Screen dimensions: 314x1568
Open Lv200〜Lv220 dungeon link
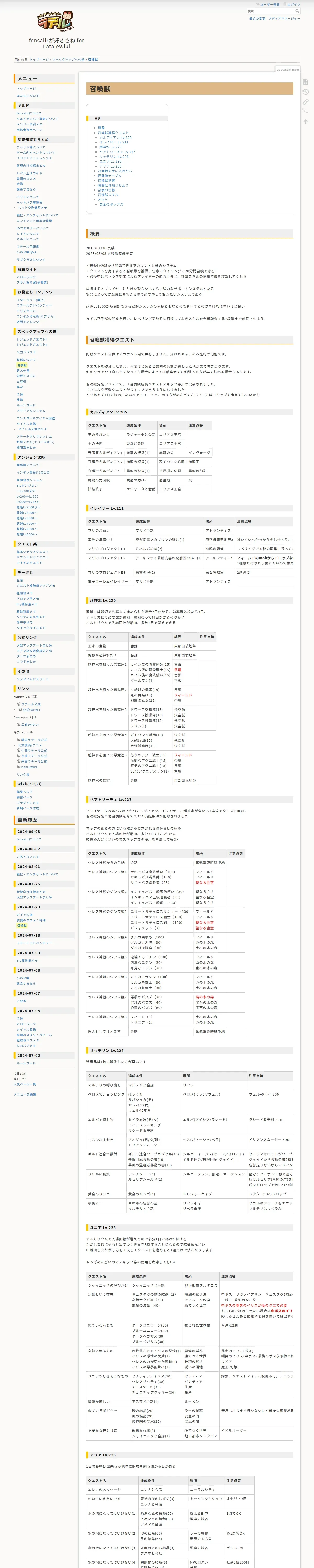pyautogui.click(x=27, y=497)
